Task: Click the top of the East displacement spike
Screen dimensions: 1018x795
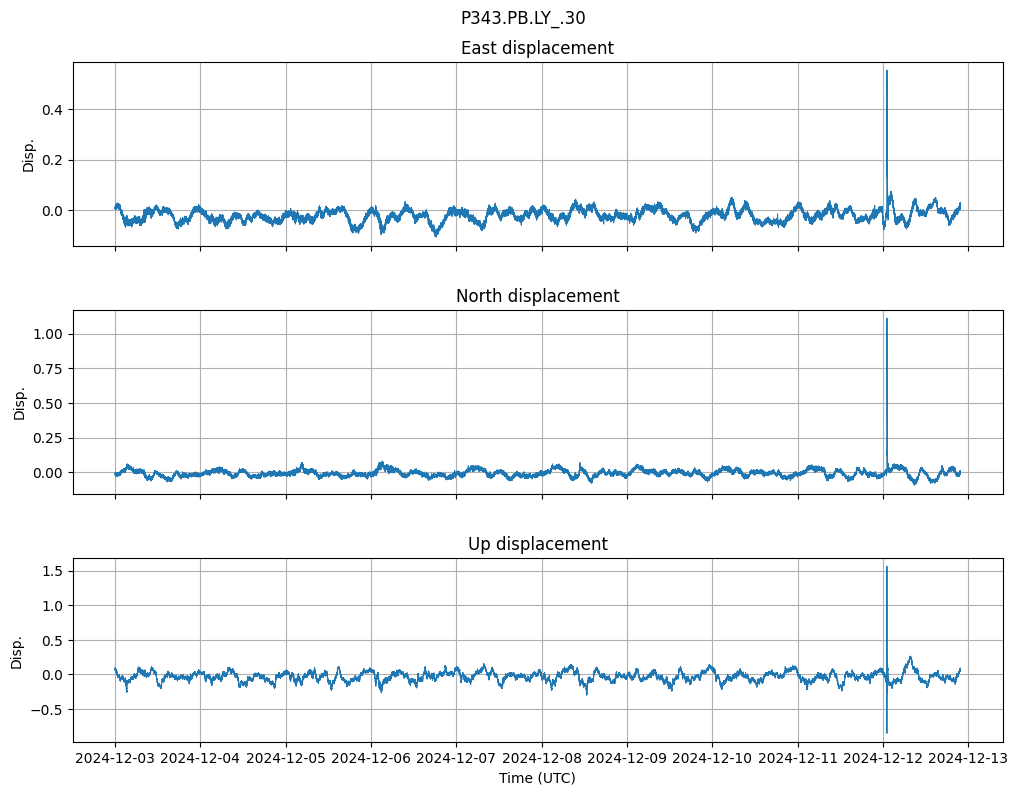Action: 886,72
